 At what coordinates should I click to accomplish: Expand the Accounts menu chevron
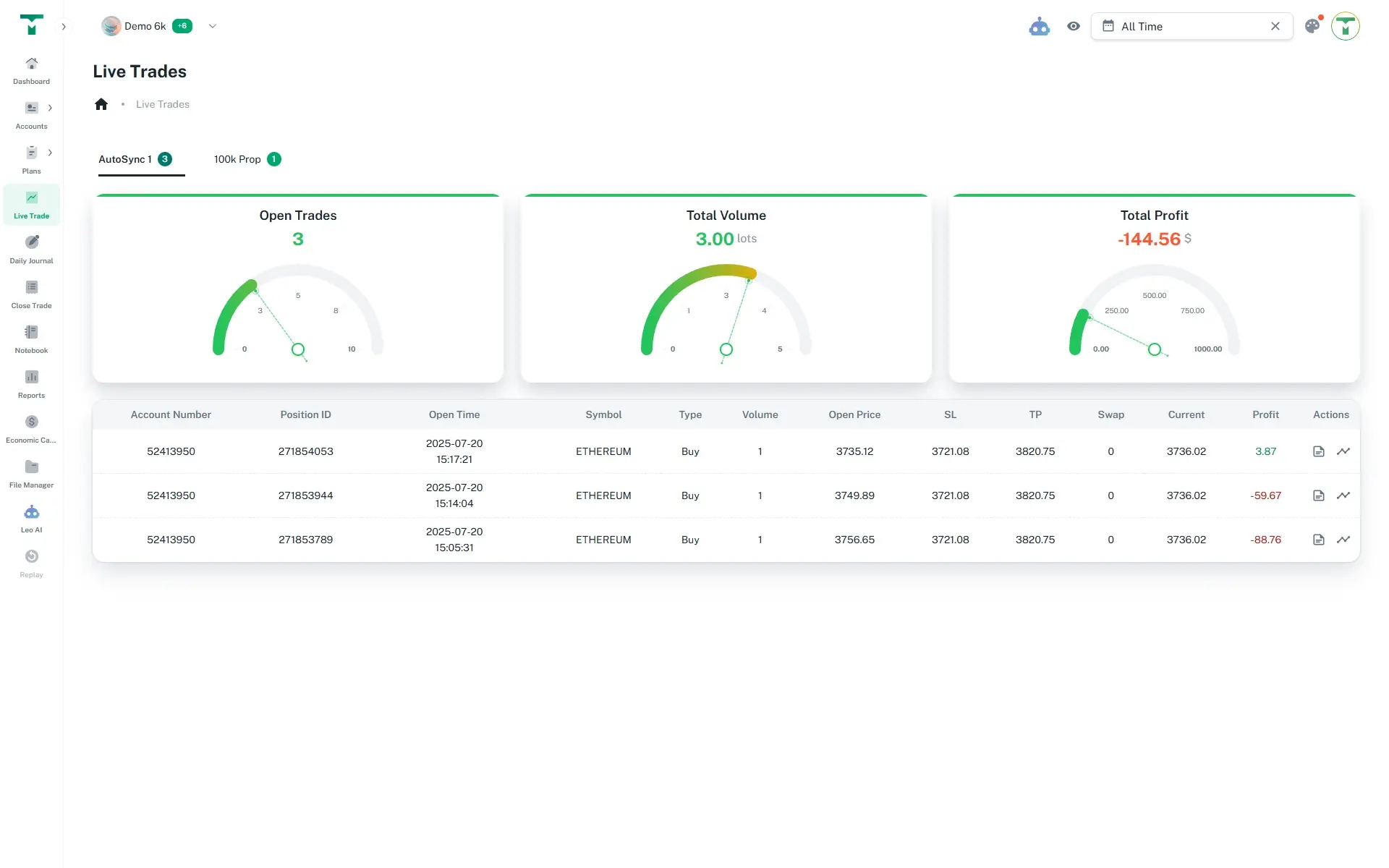50,108
